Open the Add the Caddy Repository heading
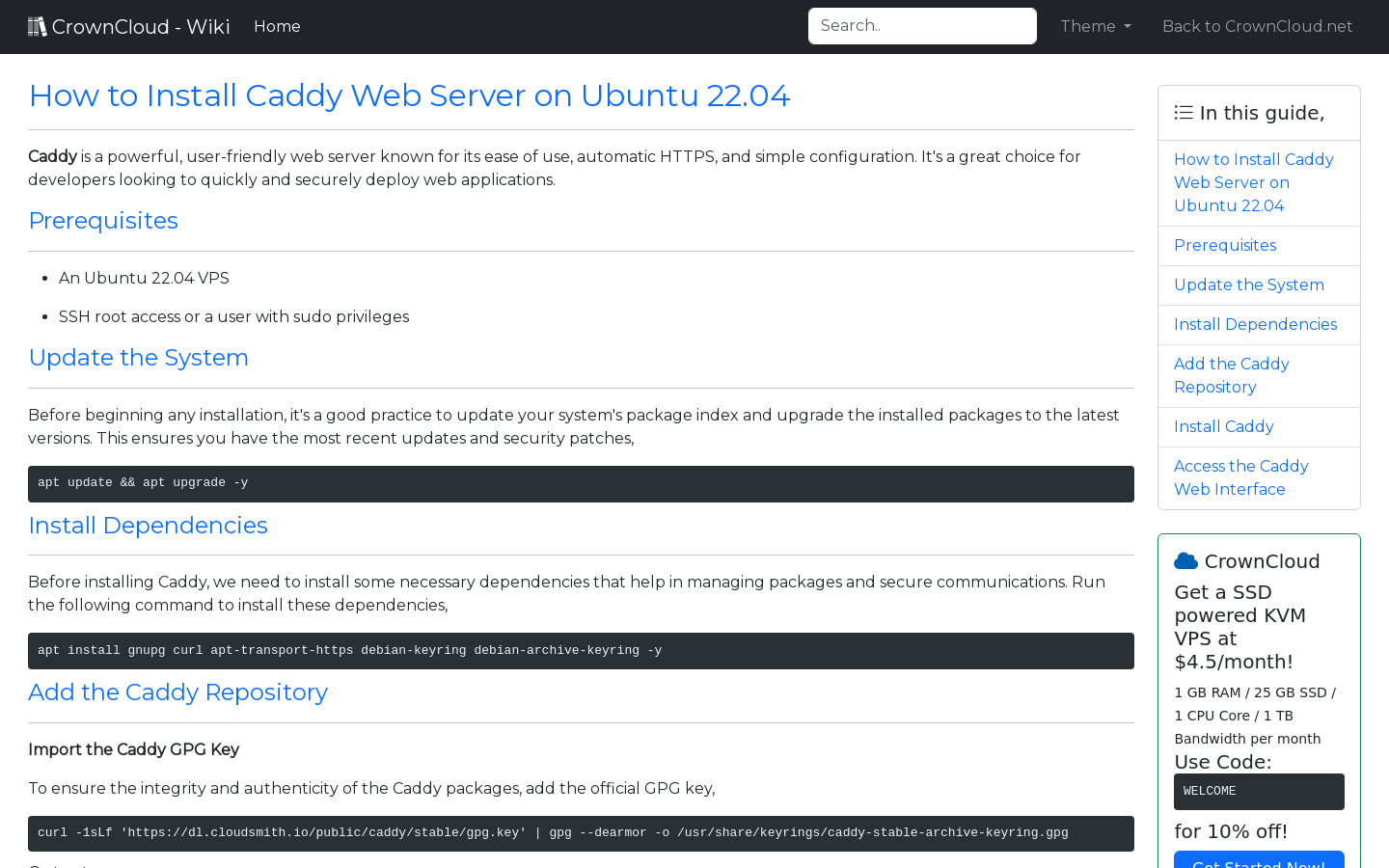 pos(177,692)
